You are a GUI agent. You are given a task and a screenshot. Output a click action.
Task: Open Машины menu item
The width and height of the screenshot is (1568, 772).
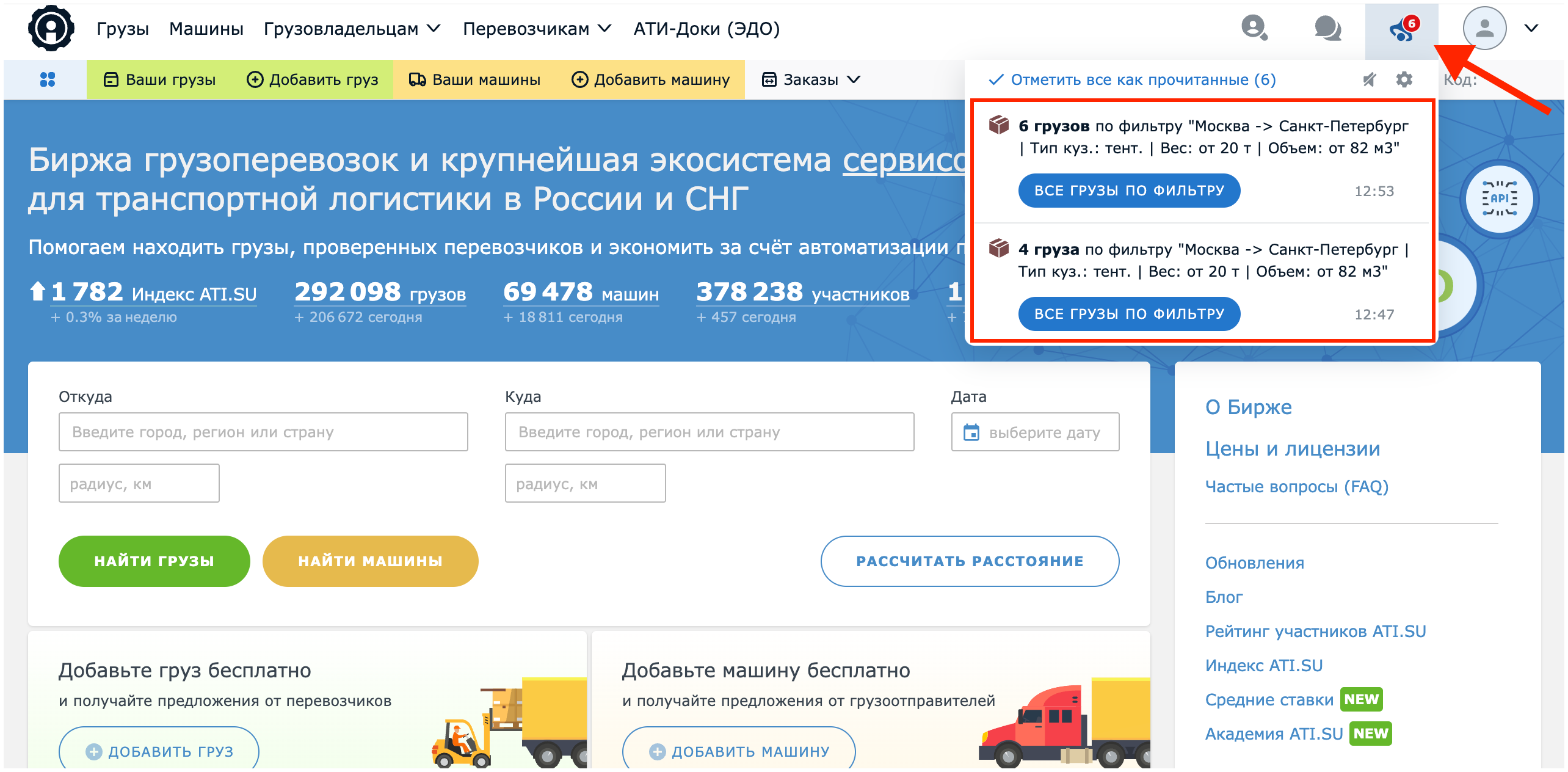click(x=206, y=29)
